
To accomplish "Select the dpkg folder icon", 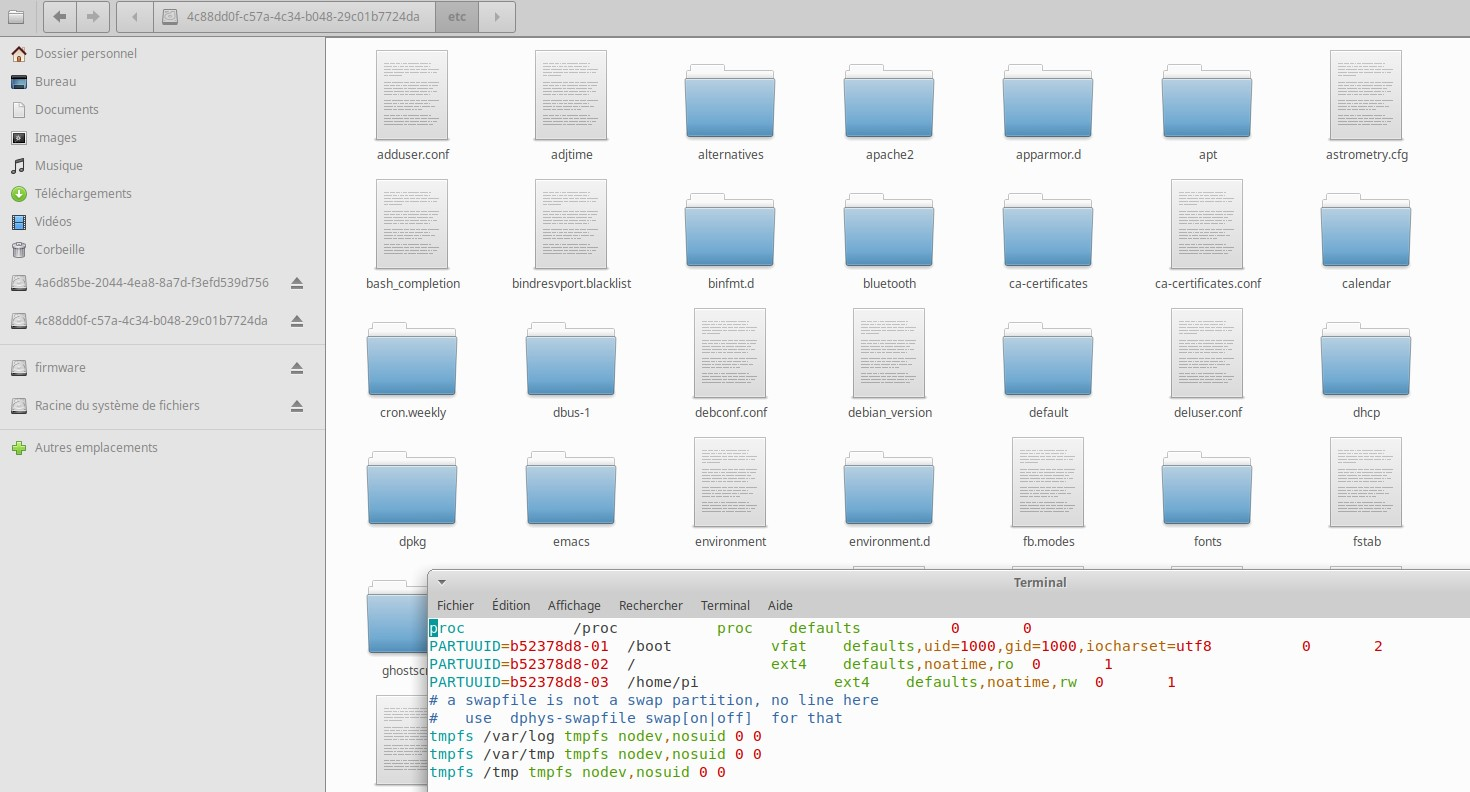I will coord(412,488).
